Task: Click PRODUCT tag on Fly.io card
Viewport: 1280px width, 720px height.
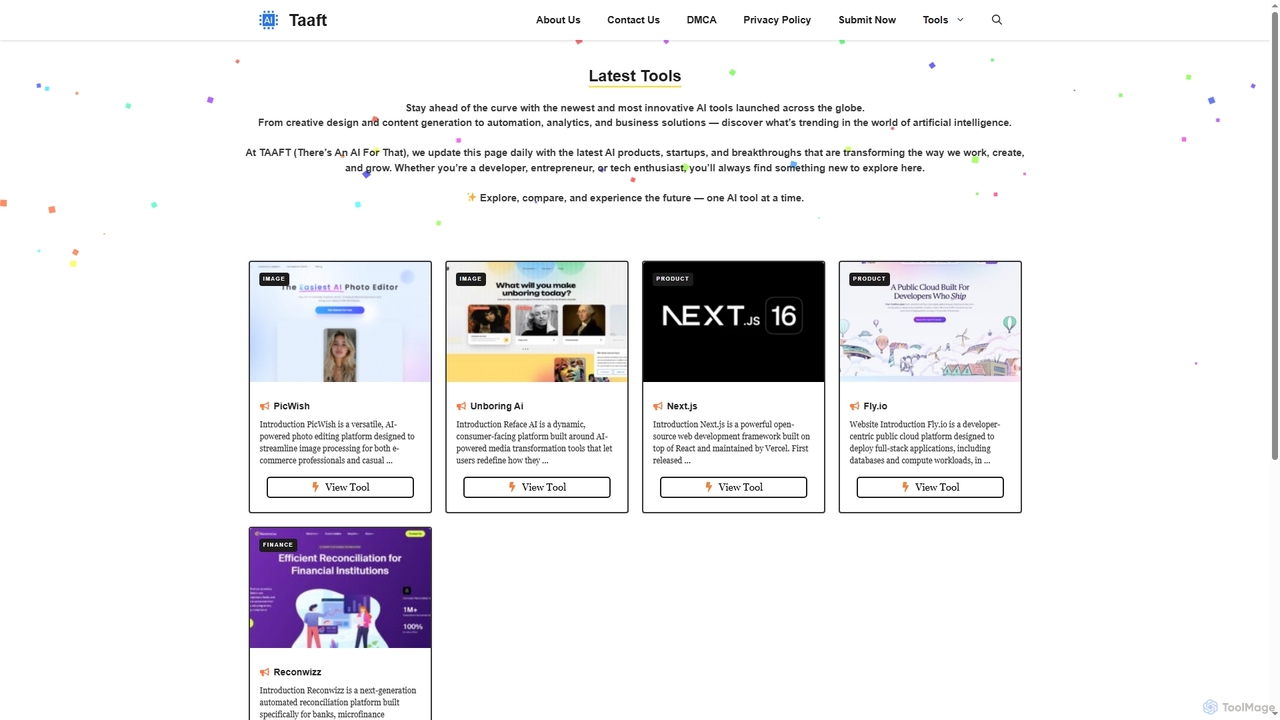Action: pos(869,279)
